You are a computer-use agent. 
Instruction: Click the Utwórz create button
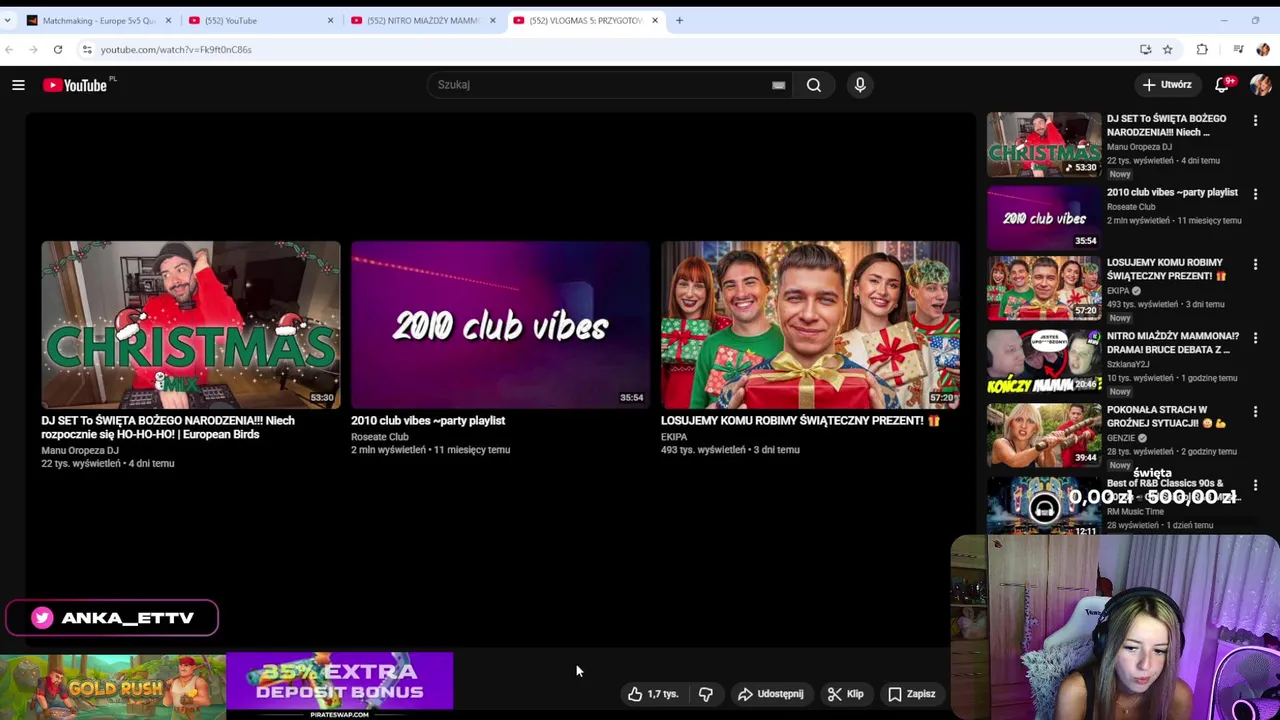(x=1167, y=85)
